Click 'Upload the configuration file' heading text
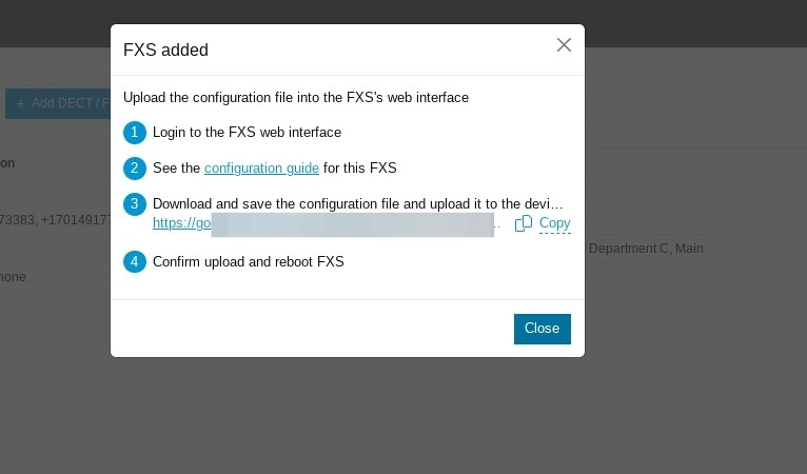Image resolution: width=807 pixels, height=474 pixels. click(x=295, y=97)
